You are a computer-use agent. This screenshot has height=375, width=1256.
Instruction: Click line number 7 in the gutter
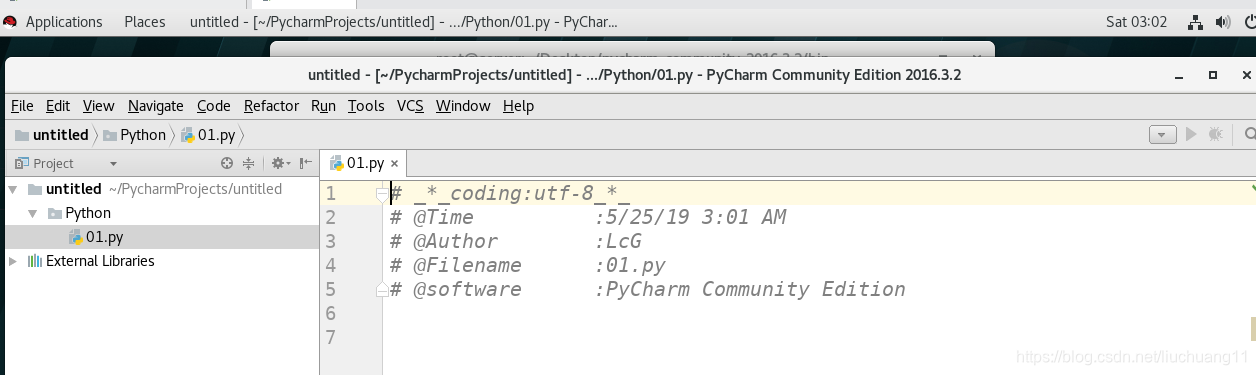[331, 337]
